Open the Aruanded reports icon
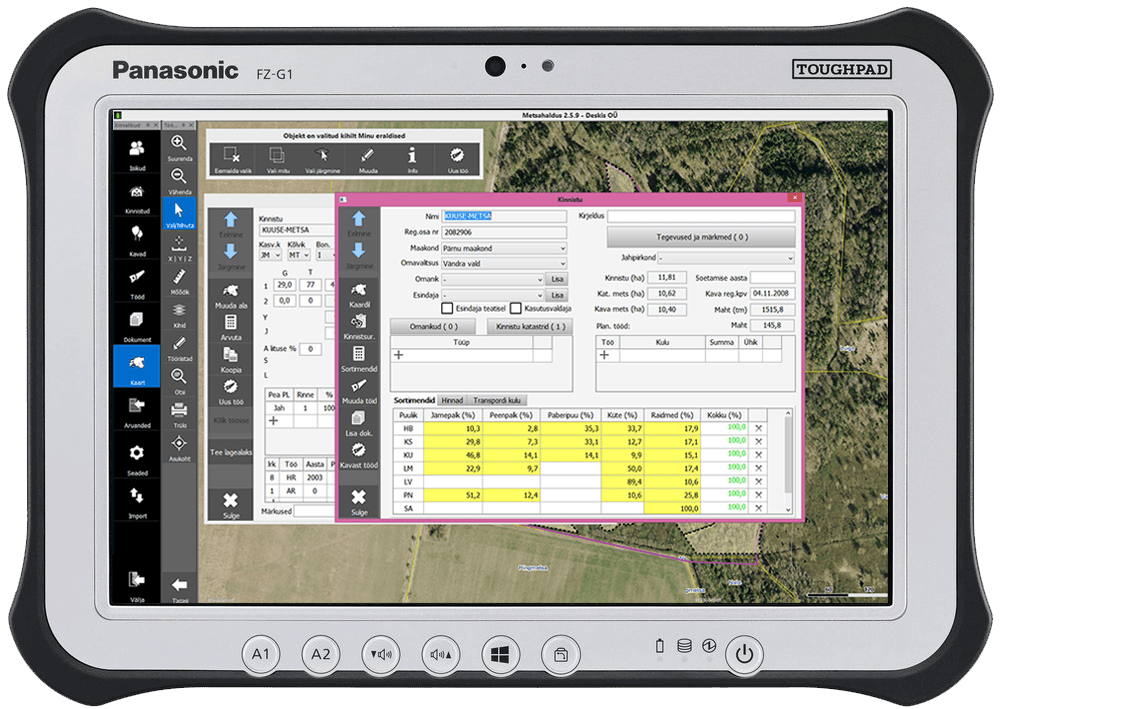Screen dimensions: 1134x709 click(137, 407)
